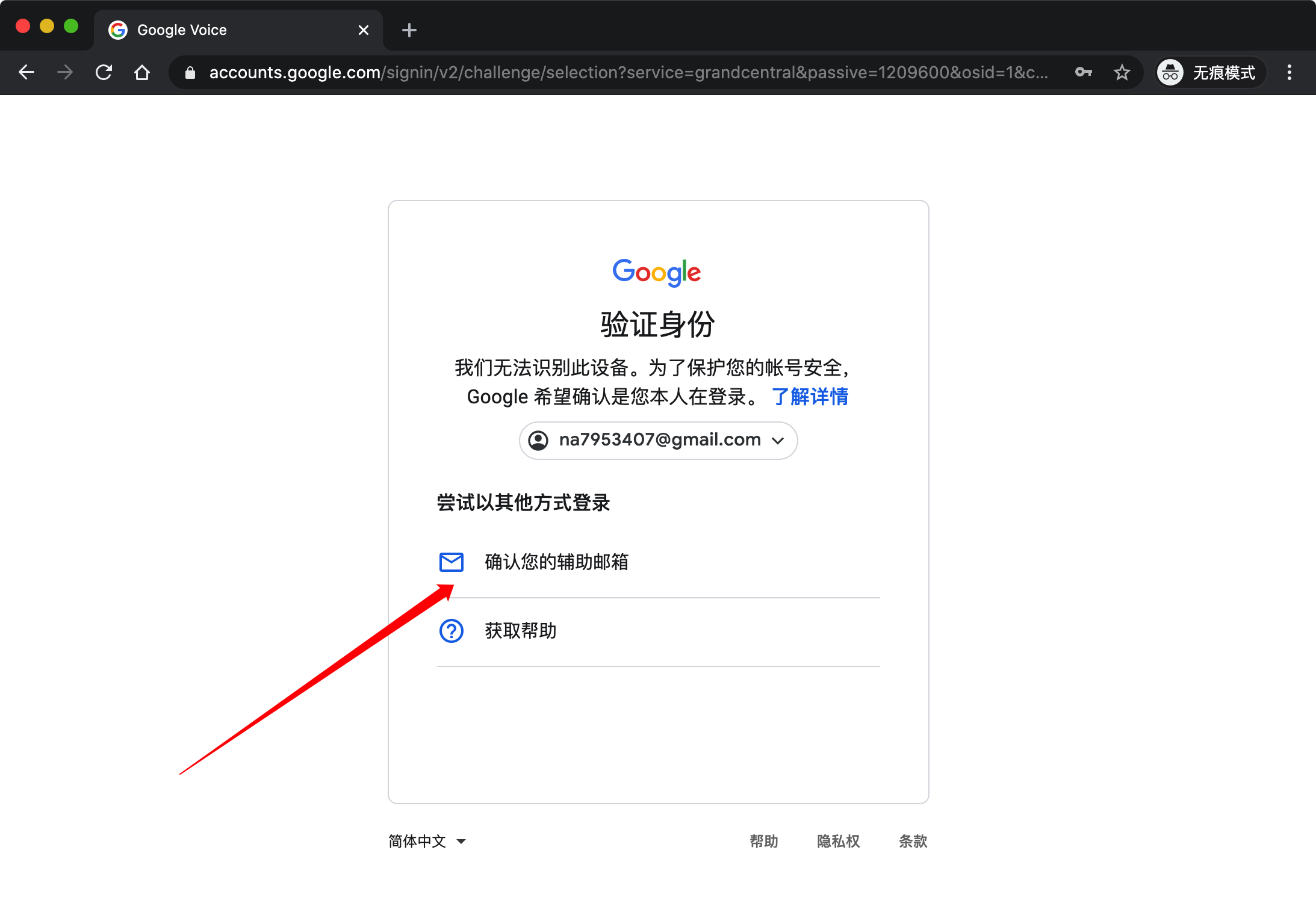Select the Google Voice tab
Screen dimensions: 1316x909
pyautogui.click(x=229, y=30)
